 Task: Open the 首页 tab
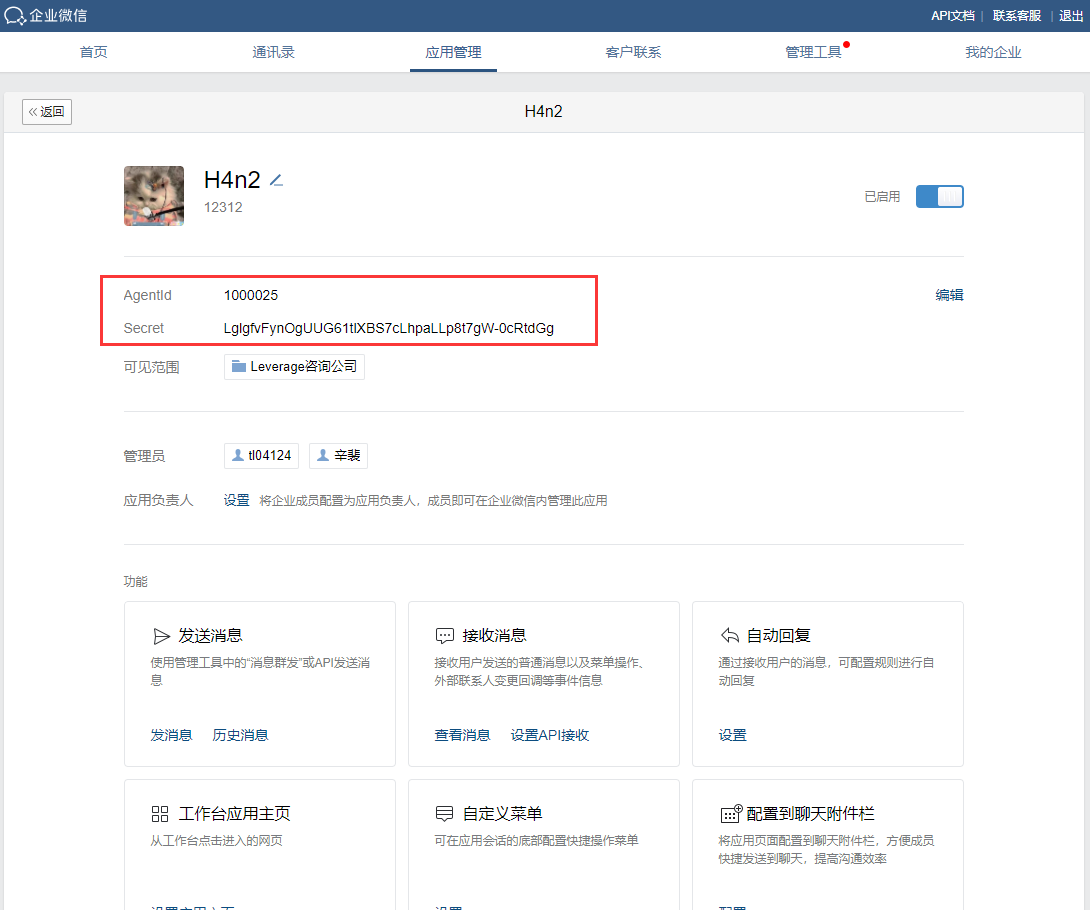coord(94,52)
